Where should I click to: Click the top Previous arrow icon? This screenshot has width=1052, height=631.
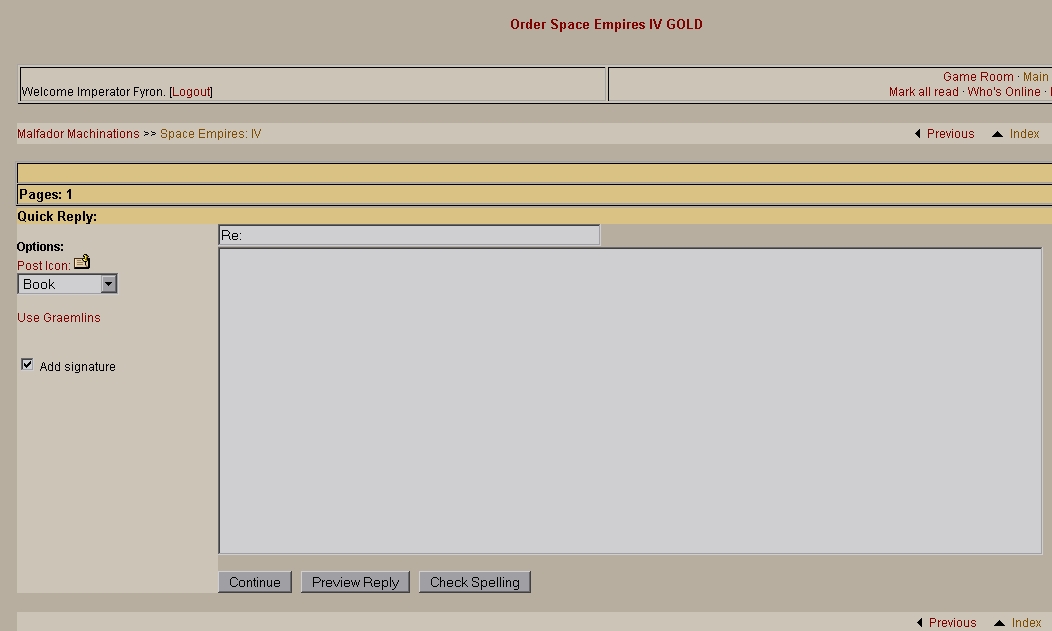click(x=918, y=134)
